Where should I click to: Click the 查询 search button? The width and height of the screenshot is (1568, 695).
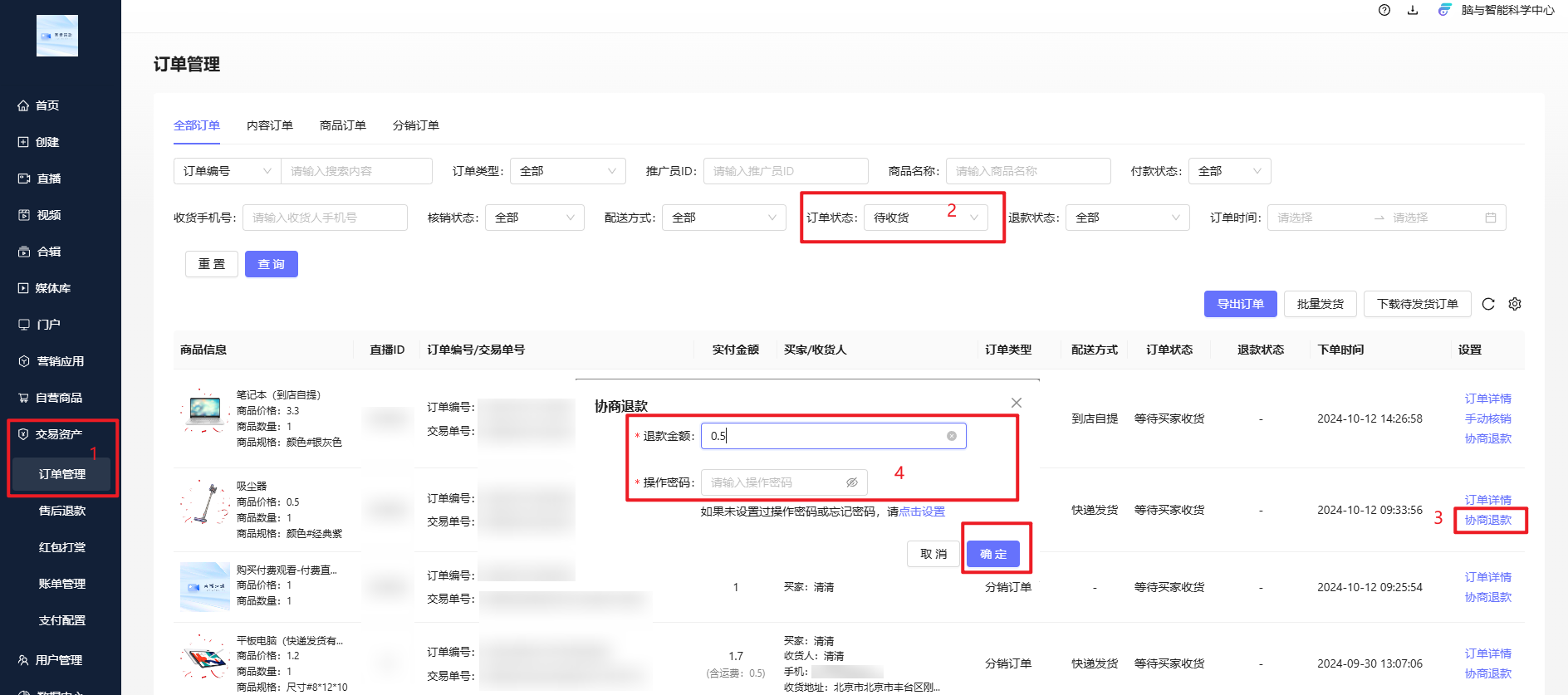pyautogui.click(x=272, y=264)
